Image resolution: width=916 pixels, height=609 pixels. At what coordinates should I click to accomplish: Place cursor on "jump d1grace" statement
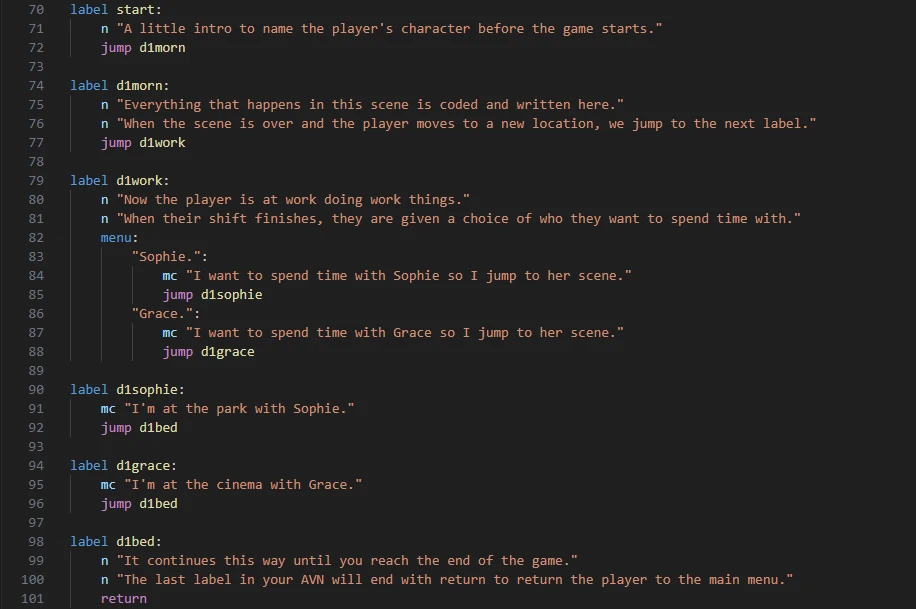click(x=209, y=351)
